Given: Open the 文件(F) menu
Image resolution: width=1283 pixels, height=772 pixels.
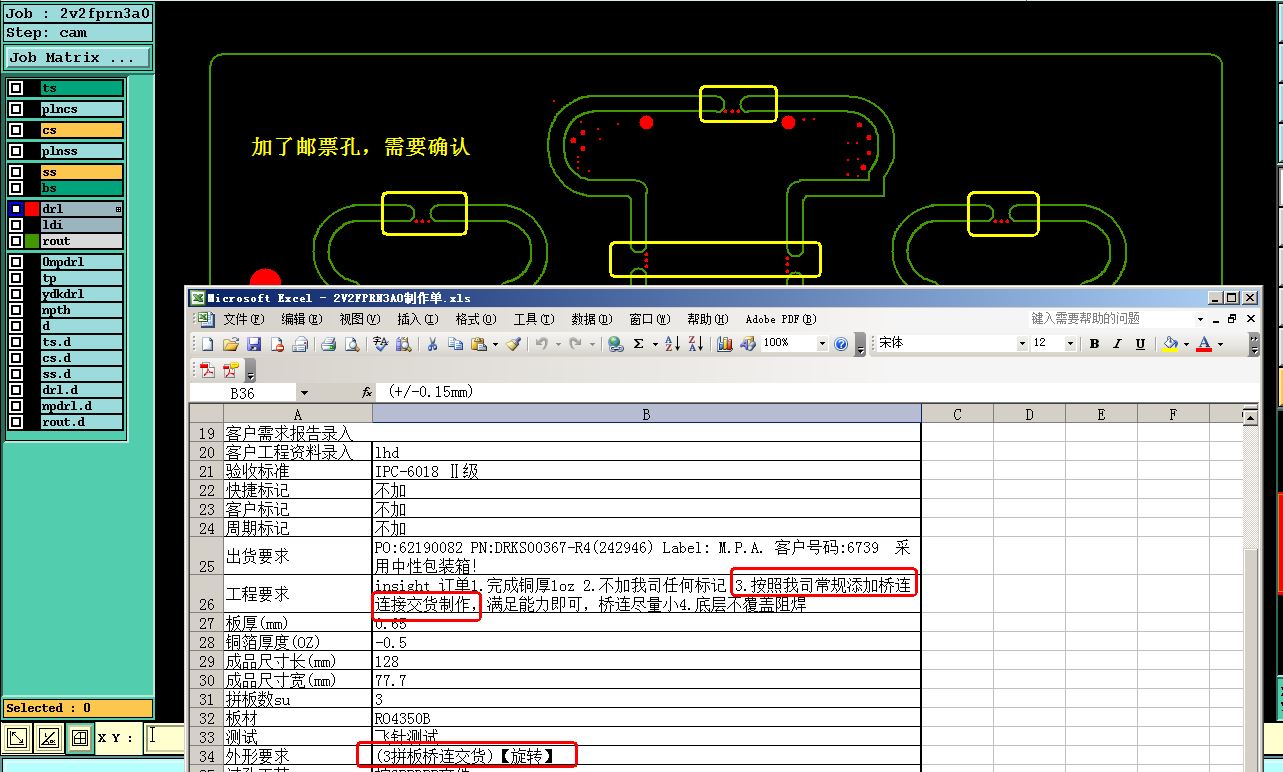Looking at the screenshot, I should click(243, 319).
